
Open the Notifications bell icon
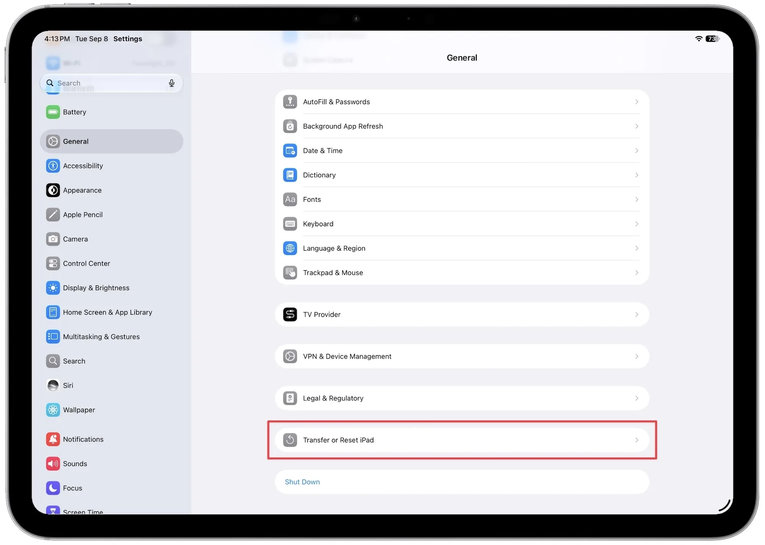53,439
